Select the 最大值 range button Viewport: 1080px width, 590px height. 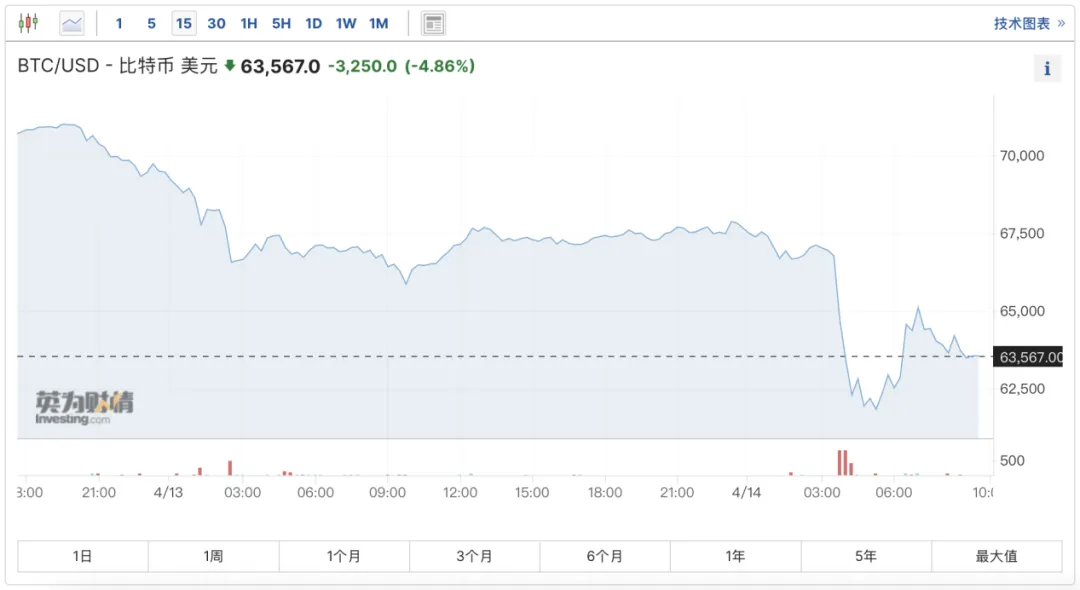click(997, 556)
